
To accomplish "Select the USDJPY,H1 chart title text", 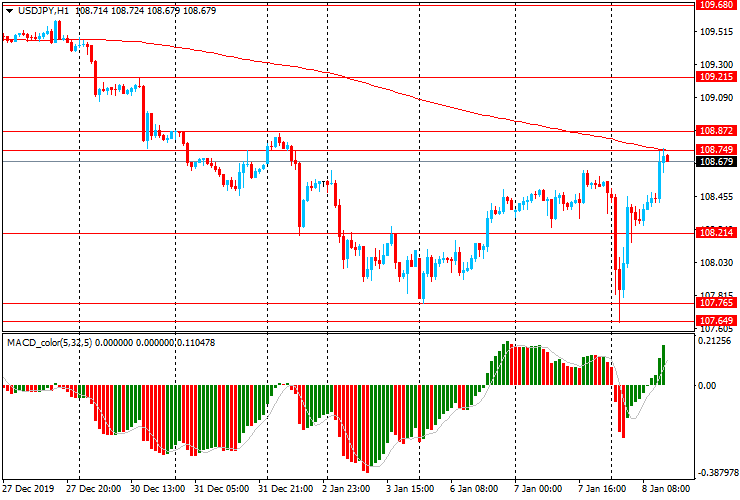I will coord(43,10).
